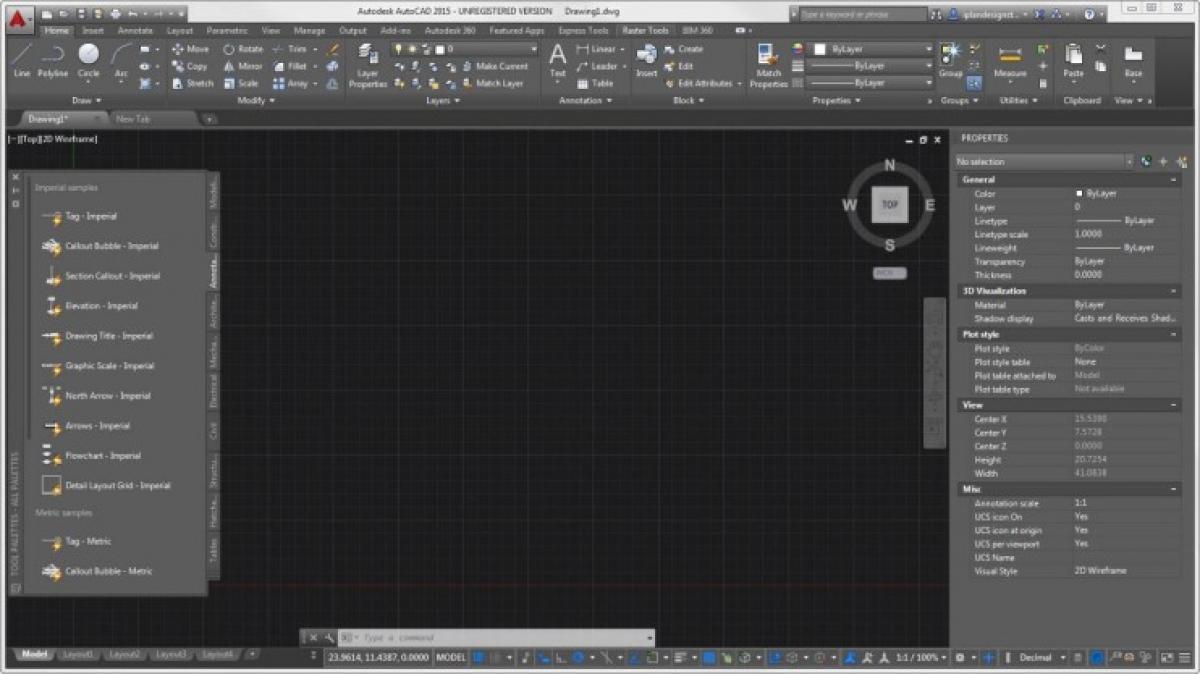Viewport: 1200px width, 674px height.
Task: Activate the Circle tool
Action: [88, 62]
